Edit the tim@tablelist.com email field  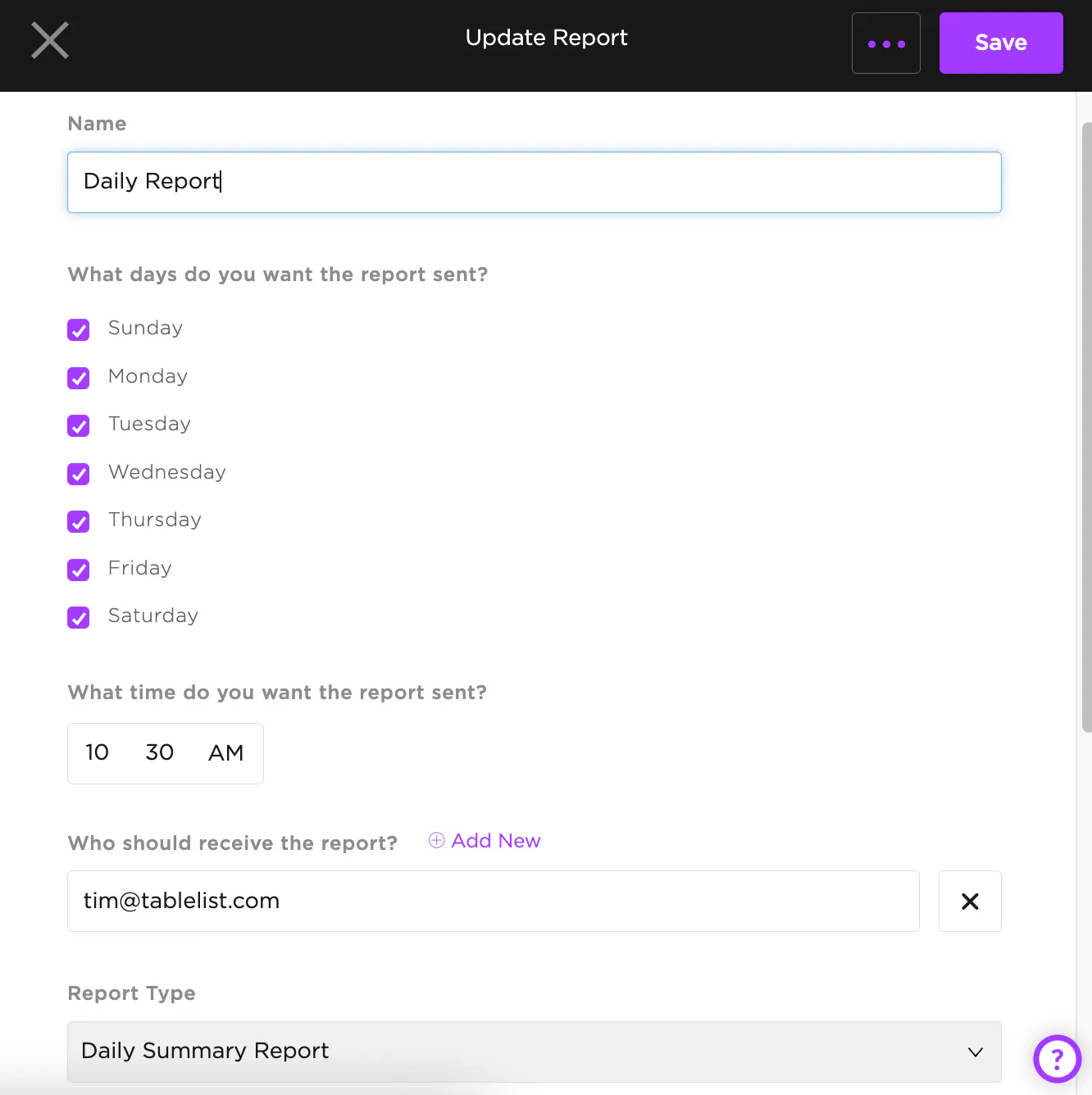point(493,901)
